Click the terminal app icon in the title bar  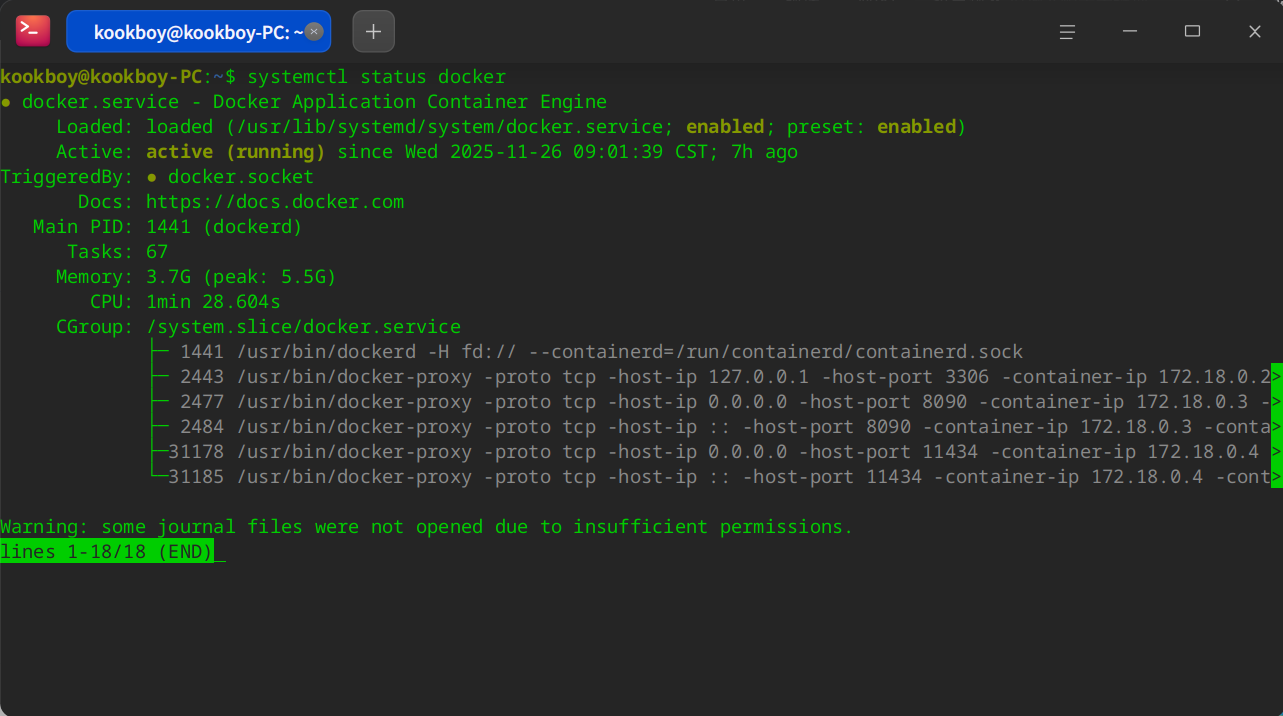32,31
